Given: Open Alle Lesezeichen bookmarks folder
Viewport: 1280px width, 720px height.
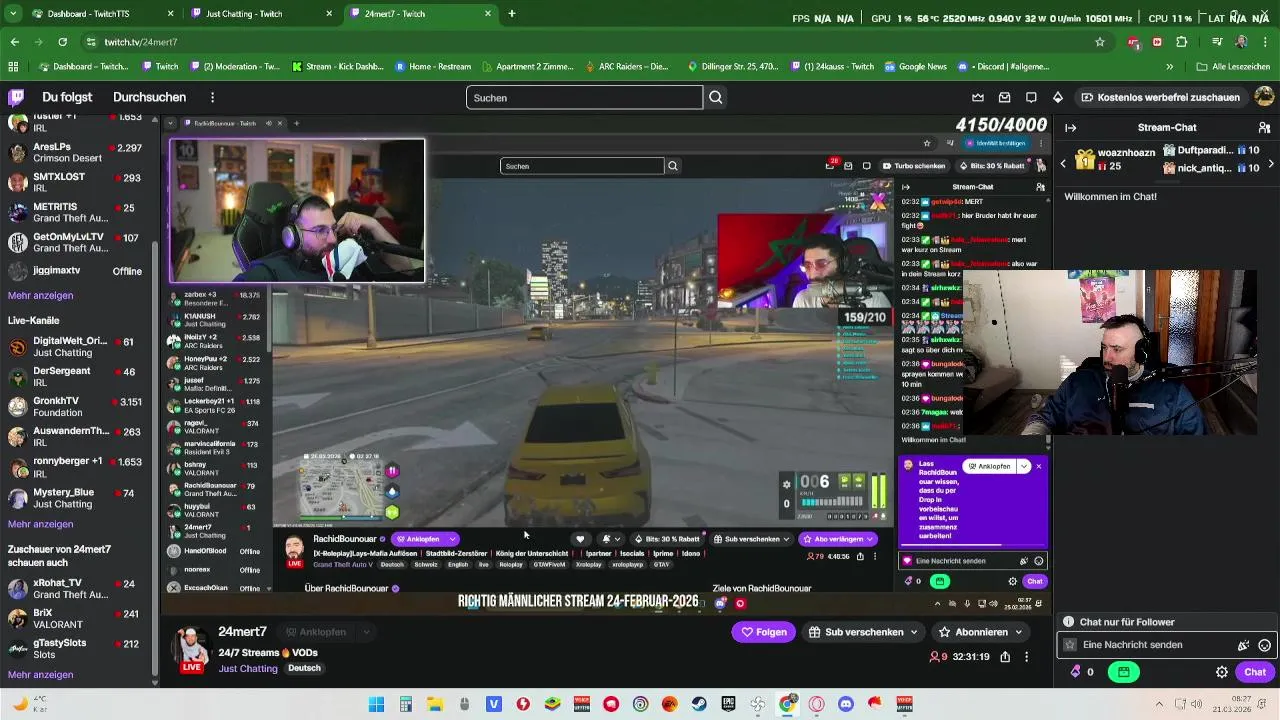Looking at the screenshot, I should tap(1234, 66).
